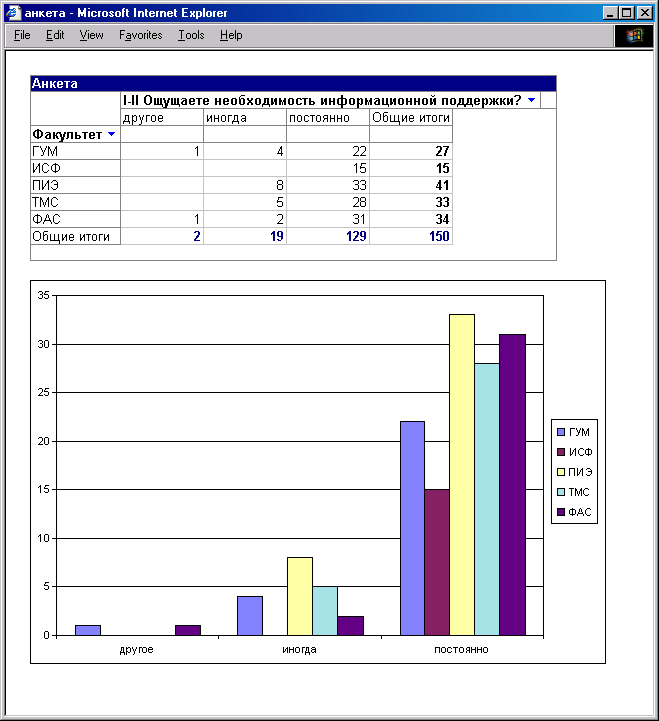The height and width of the screenshot is (721, 659).
Task: Click the ПИЭ total cell value 41
Action: click(411, 185)
